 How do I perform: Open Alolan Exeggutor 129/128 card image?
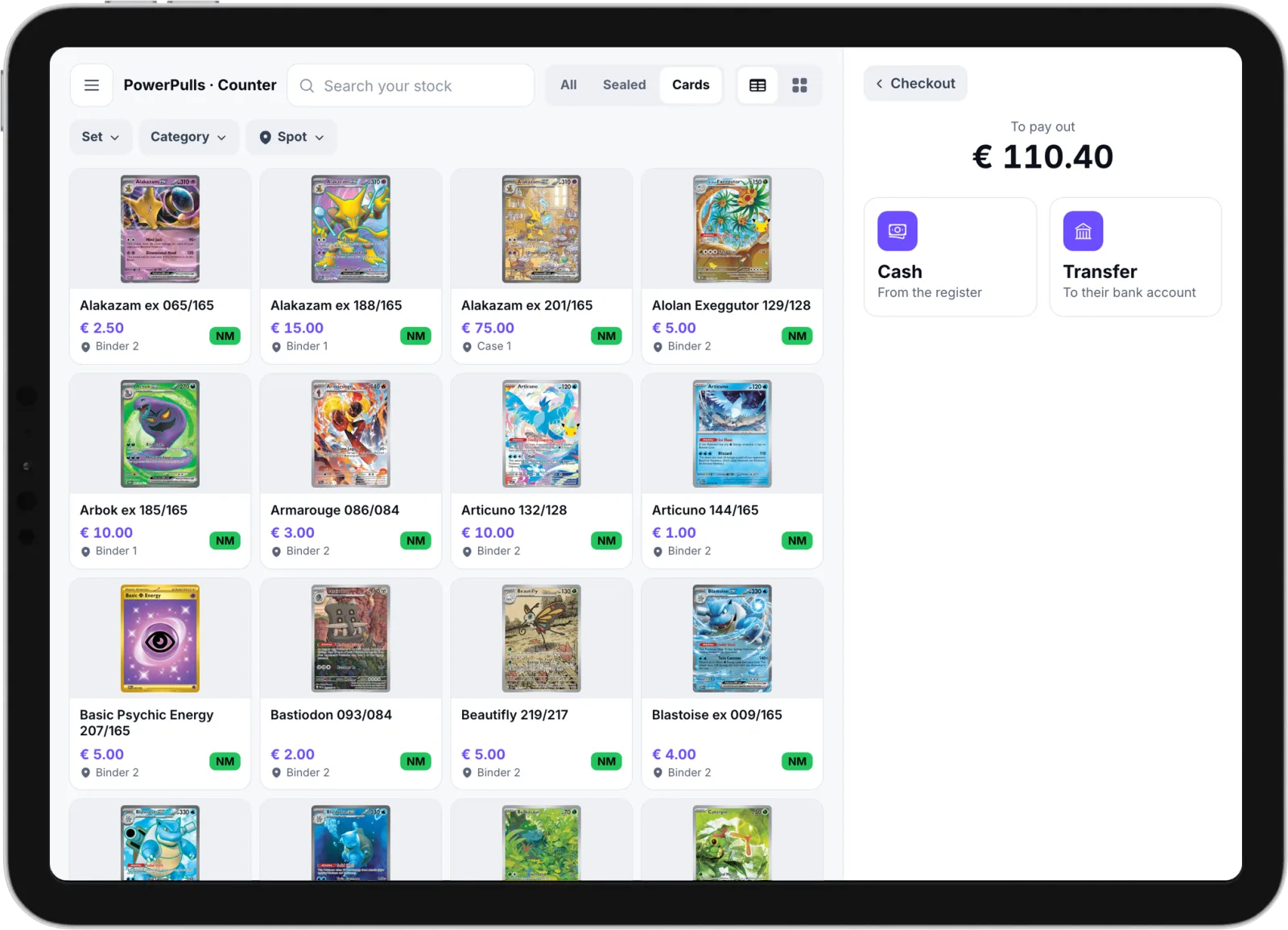point(733,229)
